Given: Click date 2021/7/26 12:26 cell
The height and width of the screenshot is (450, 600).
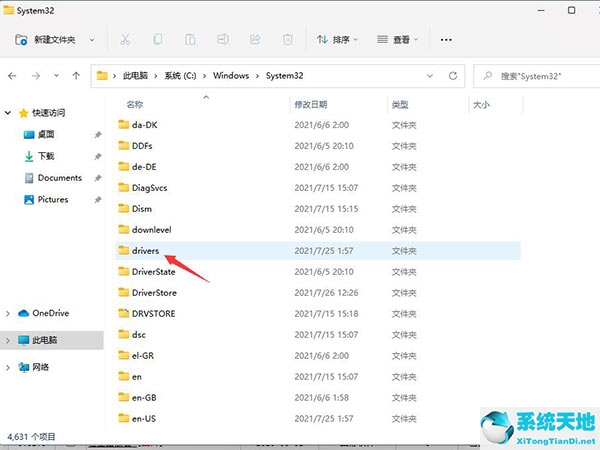Looking at the screenshot, I should click(x=326, y=293).
